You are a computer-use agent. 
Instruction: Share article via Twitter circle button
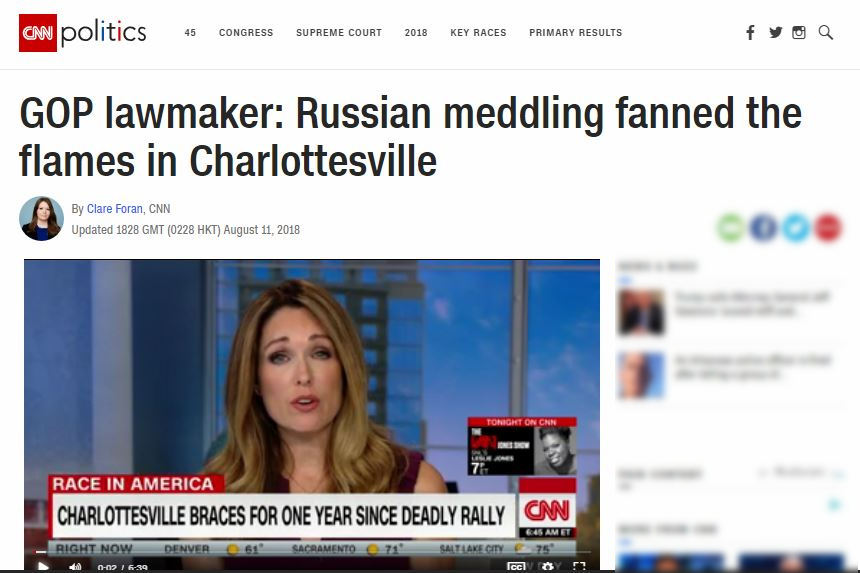(795, 228)
